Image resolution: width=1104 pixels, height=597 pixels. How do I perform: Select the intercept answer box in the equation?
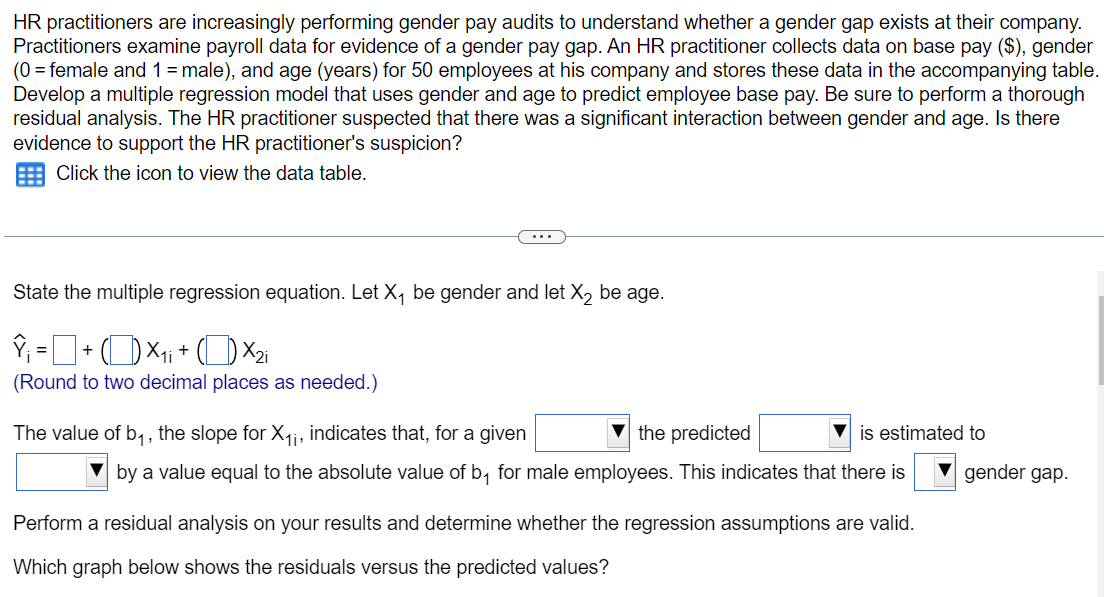[63, 349]
